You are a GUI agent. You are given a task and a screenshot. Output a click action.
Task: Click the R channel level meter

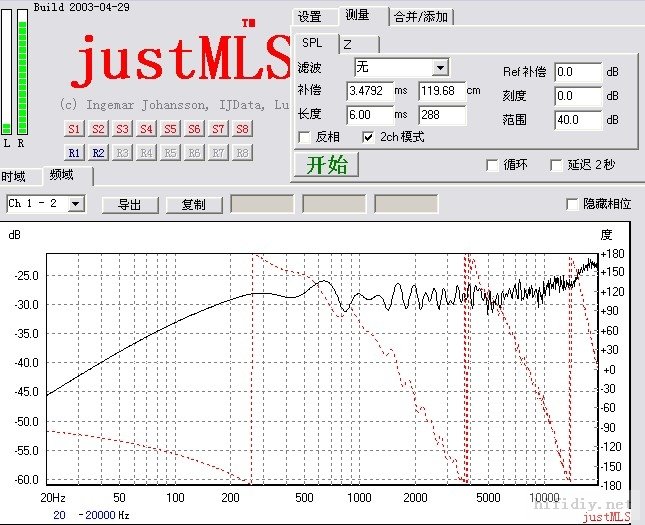(x=22, y=72)
